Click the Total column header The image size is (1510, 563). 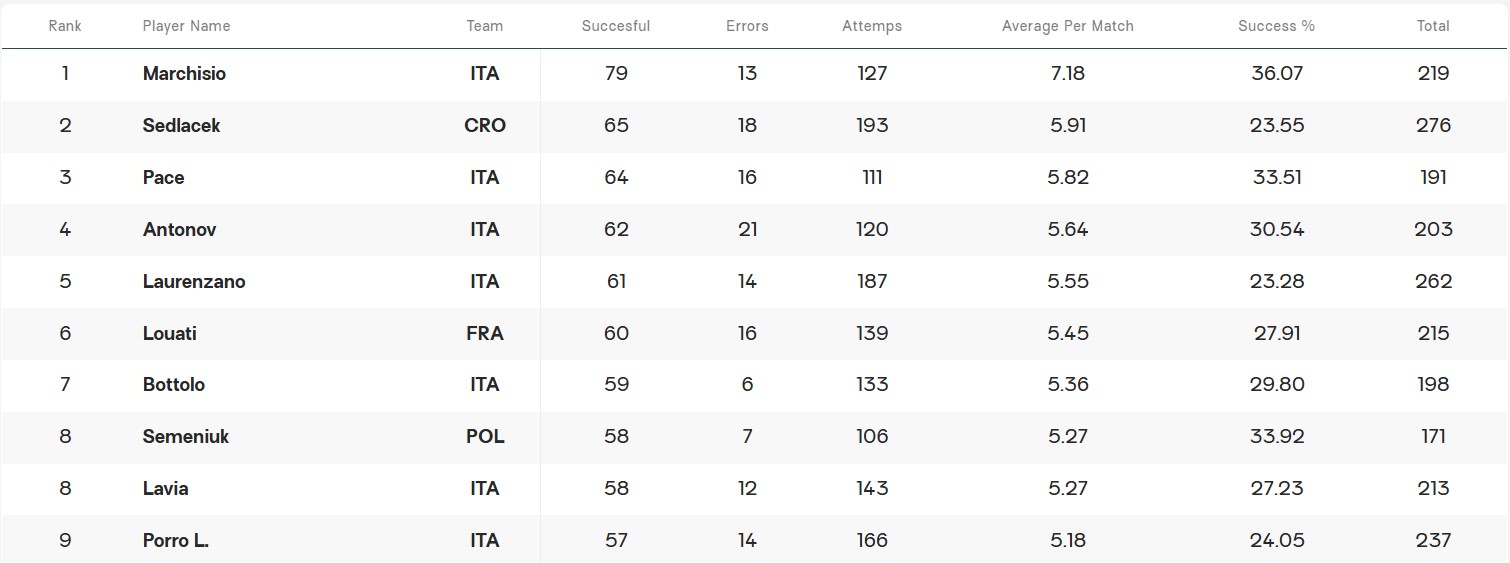point(1433,26)
